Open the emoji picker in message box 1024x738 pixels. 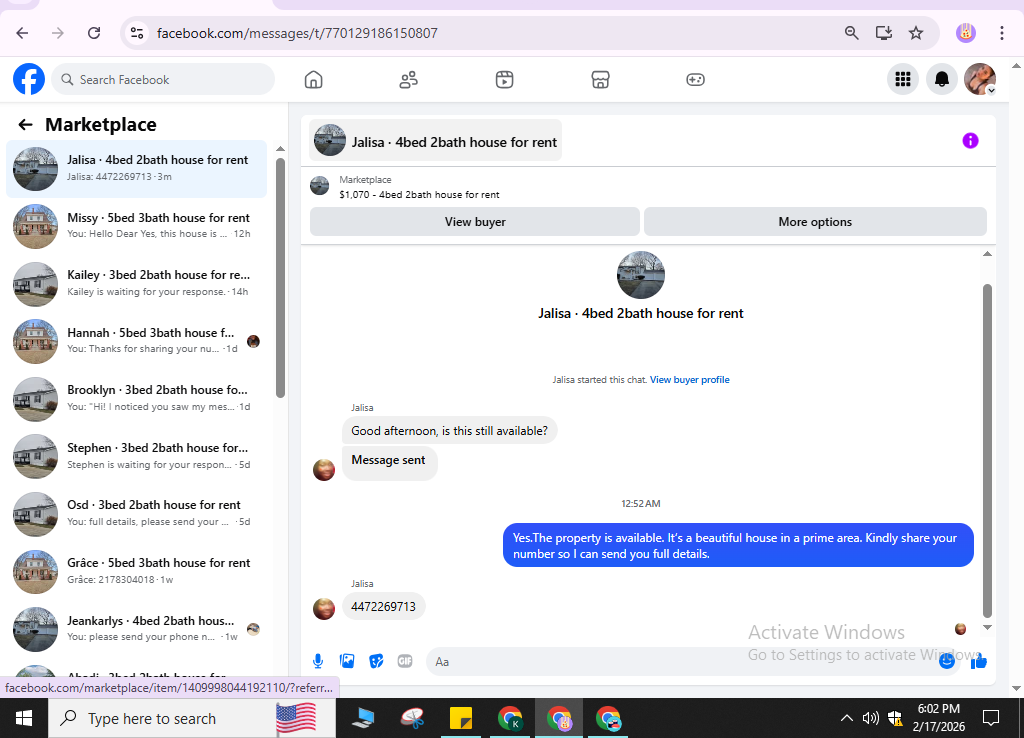[947, 661]
